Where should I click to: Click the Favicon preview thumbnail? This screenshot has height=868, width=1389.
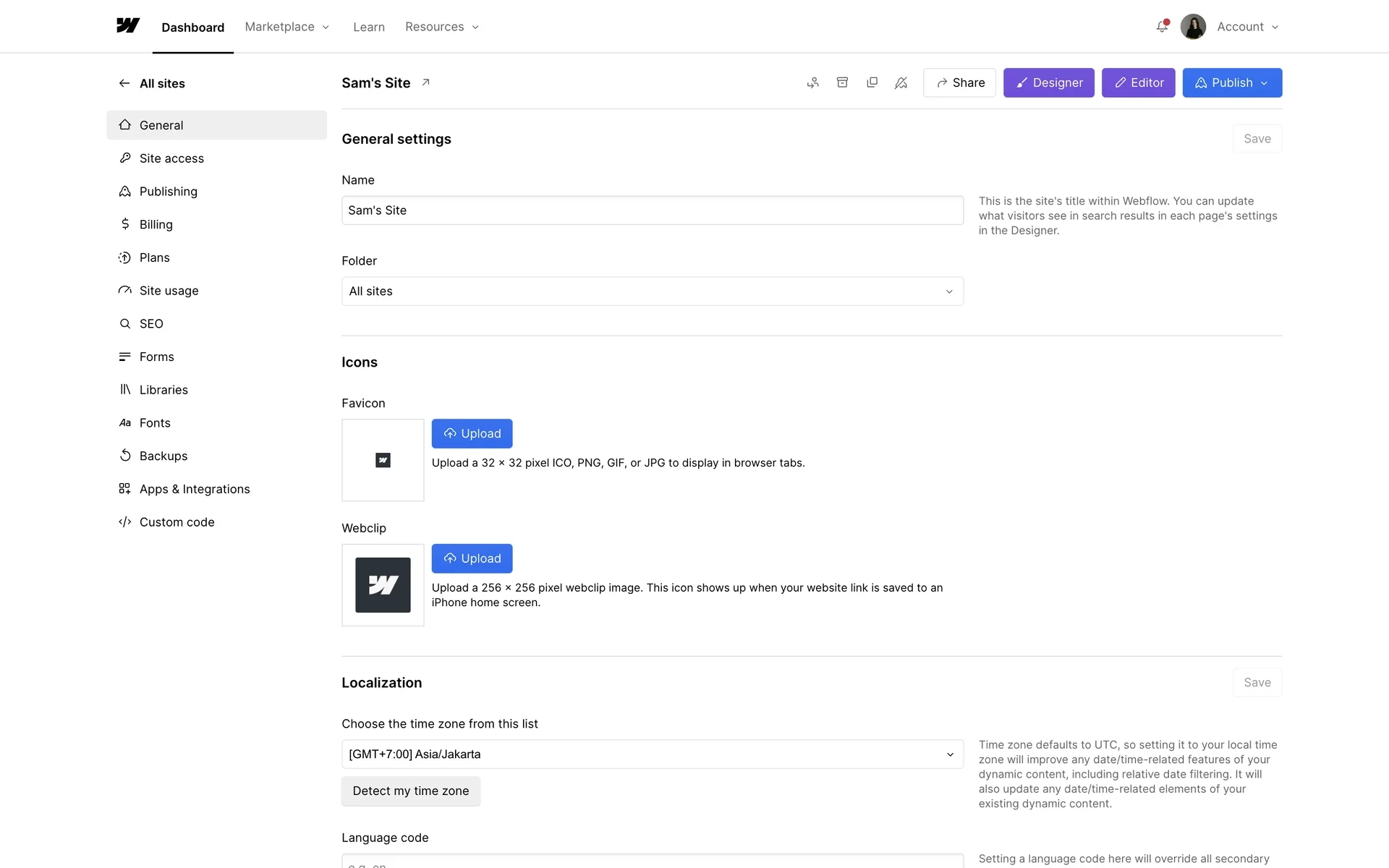[x=383, y=460]
